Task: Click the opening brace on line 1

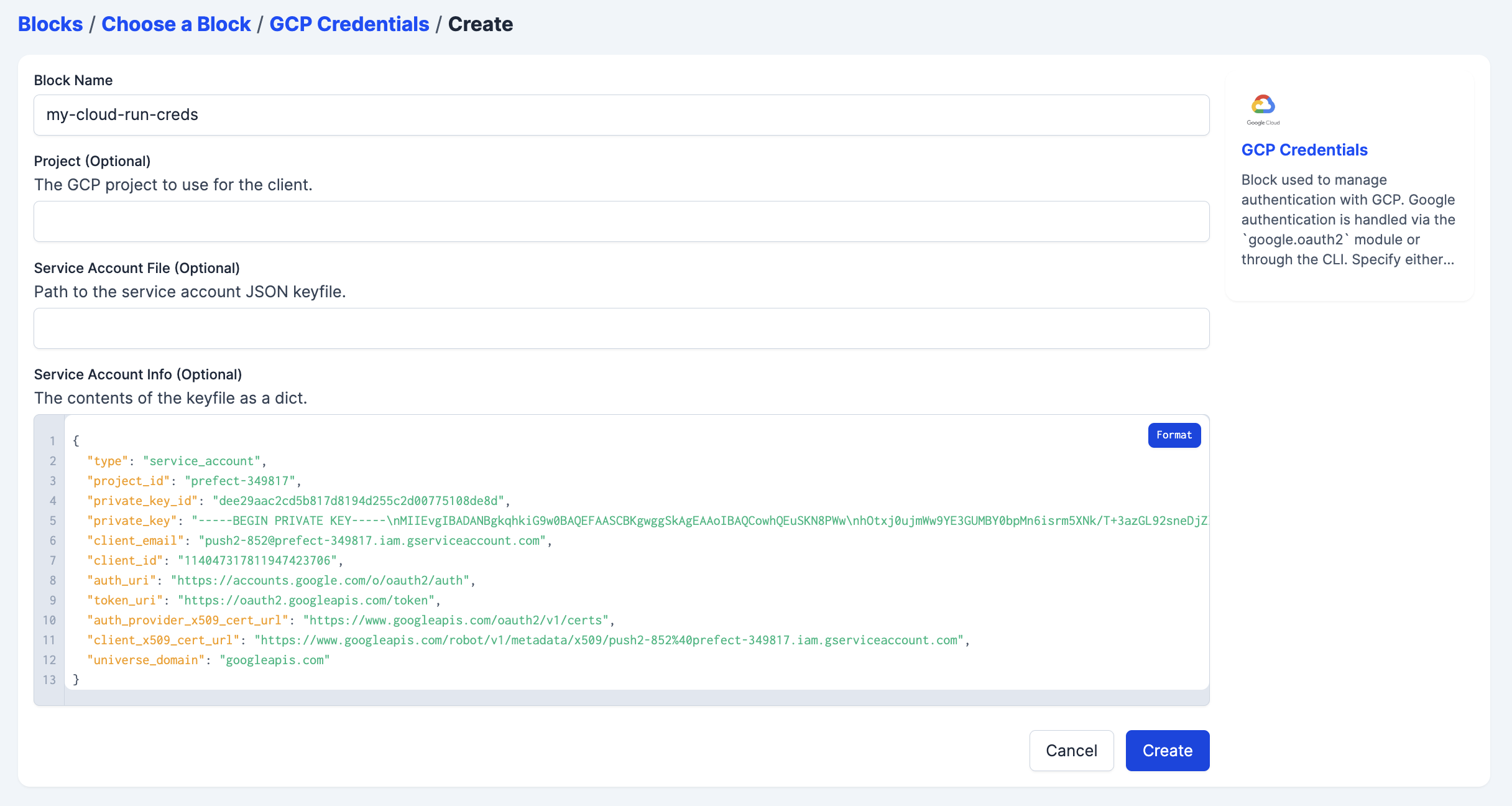Action: 76,441
